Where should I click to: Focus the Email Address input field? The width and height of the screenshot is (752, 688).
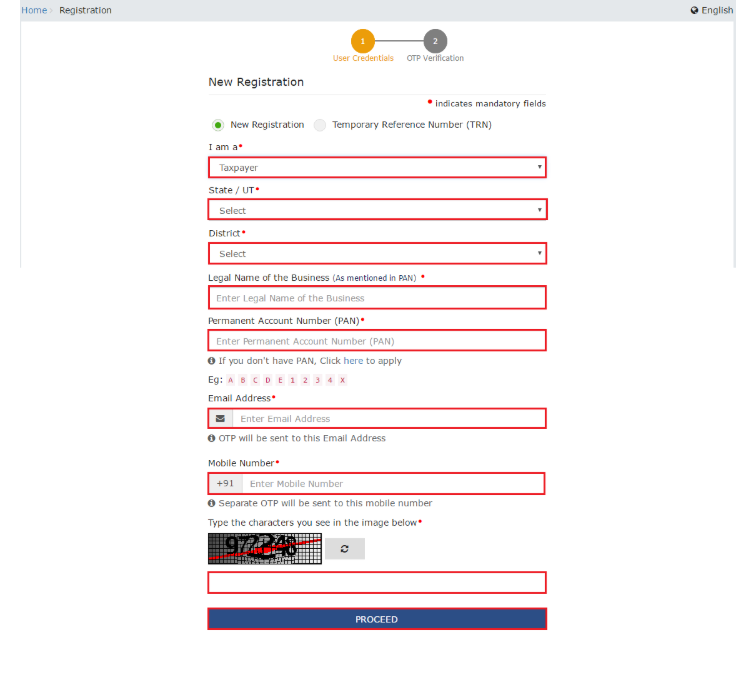[389, 419]
